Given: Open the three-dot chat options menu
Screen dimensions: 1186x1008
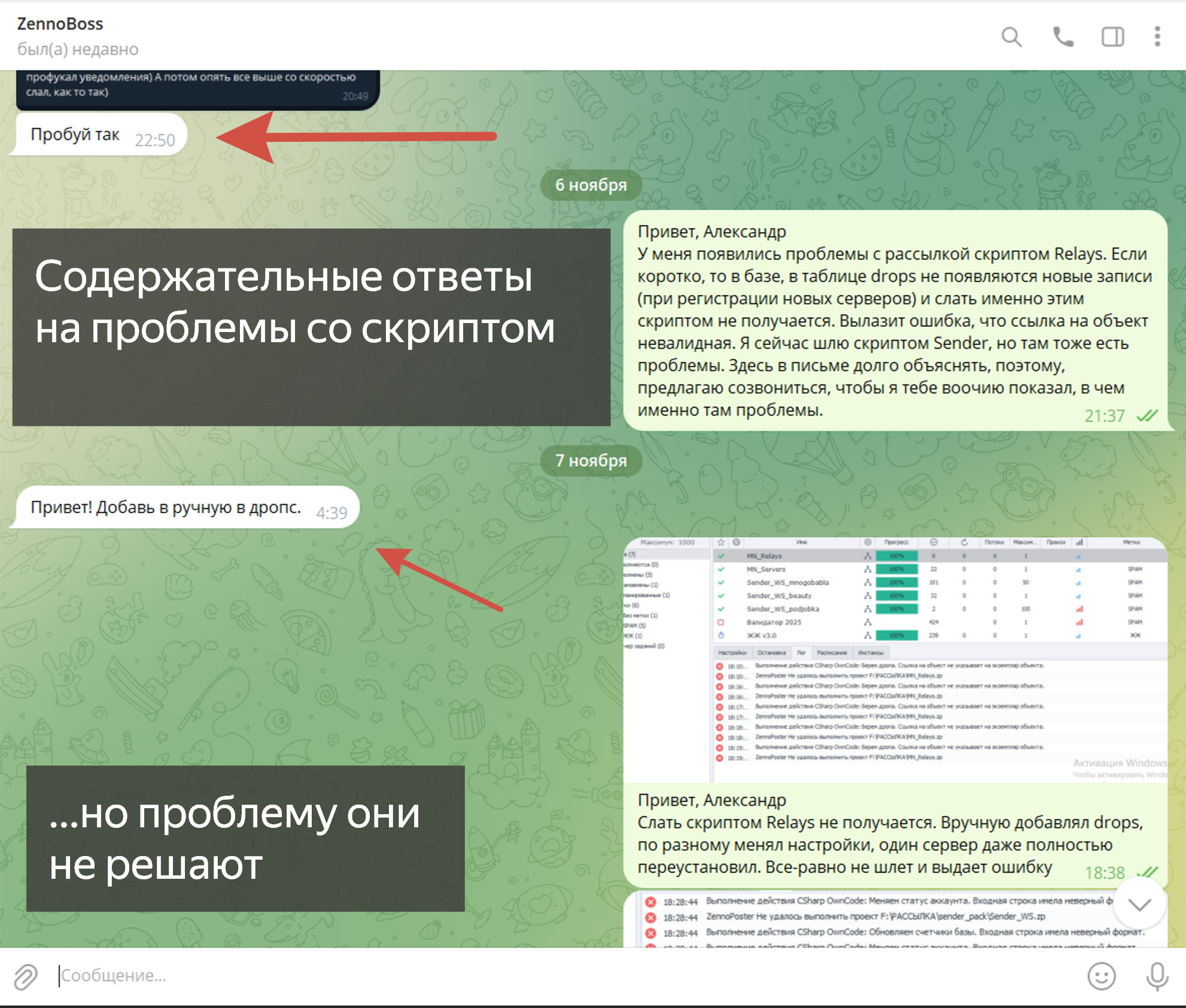Looking at the screenshot, I should click(1157, 37).
